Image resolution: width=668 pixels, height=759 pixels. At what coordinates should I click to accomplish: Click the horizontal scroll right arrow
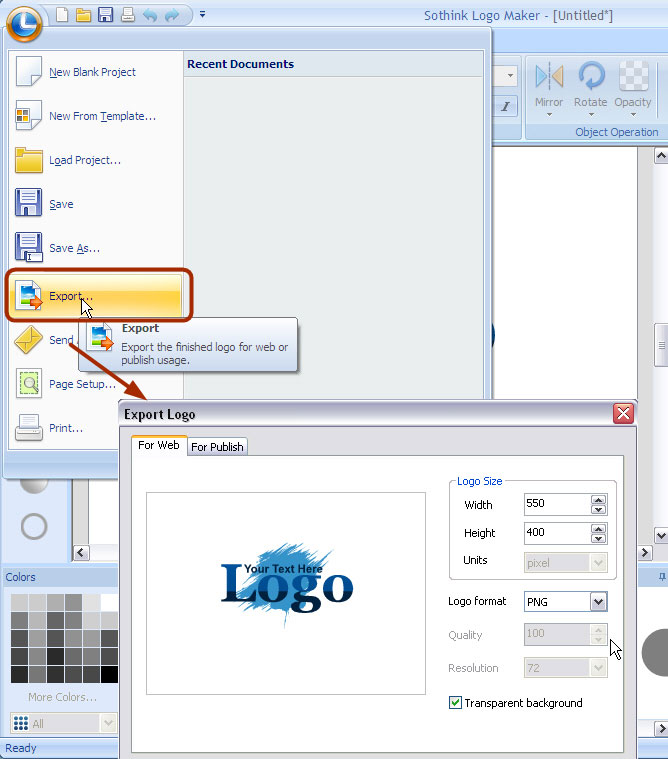(644, 552)
